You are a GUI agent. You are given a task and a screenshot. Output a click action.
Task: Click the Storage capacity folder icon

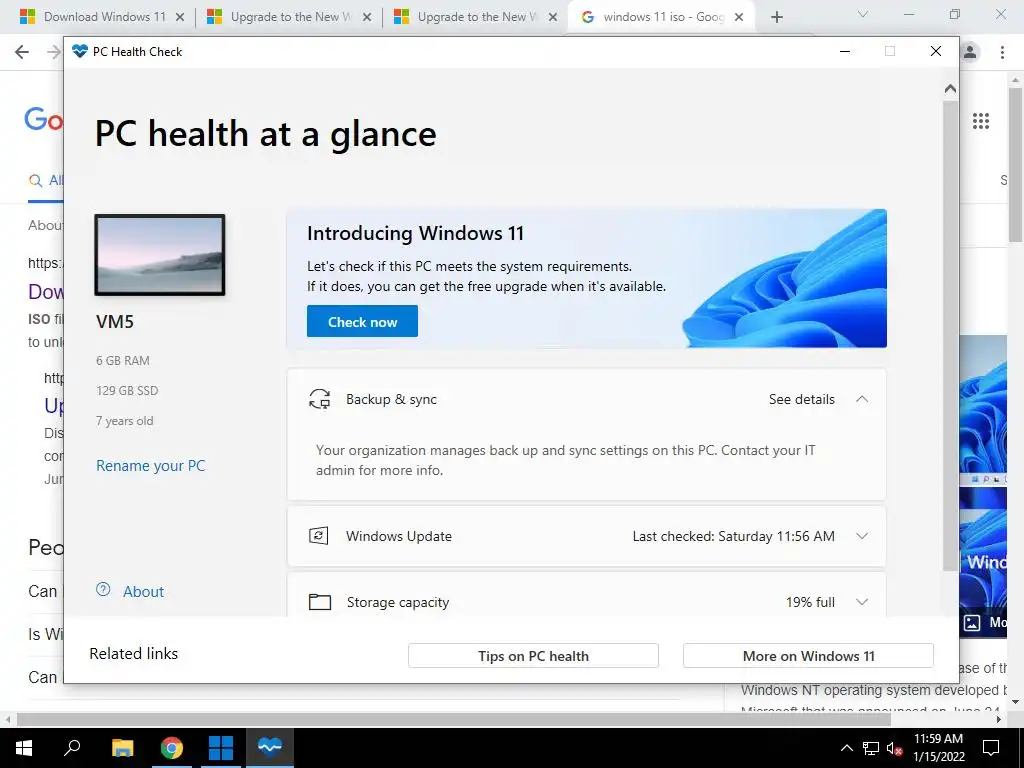pyautogui.click(x=319, y=601)
